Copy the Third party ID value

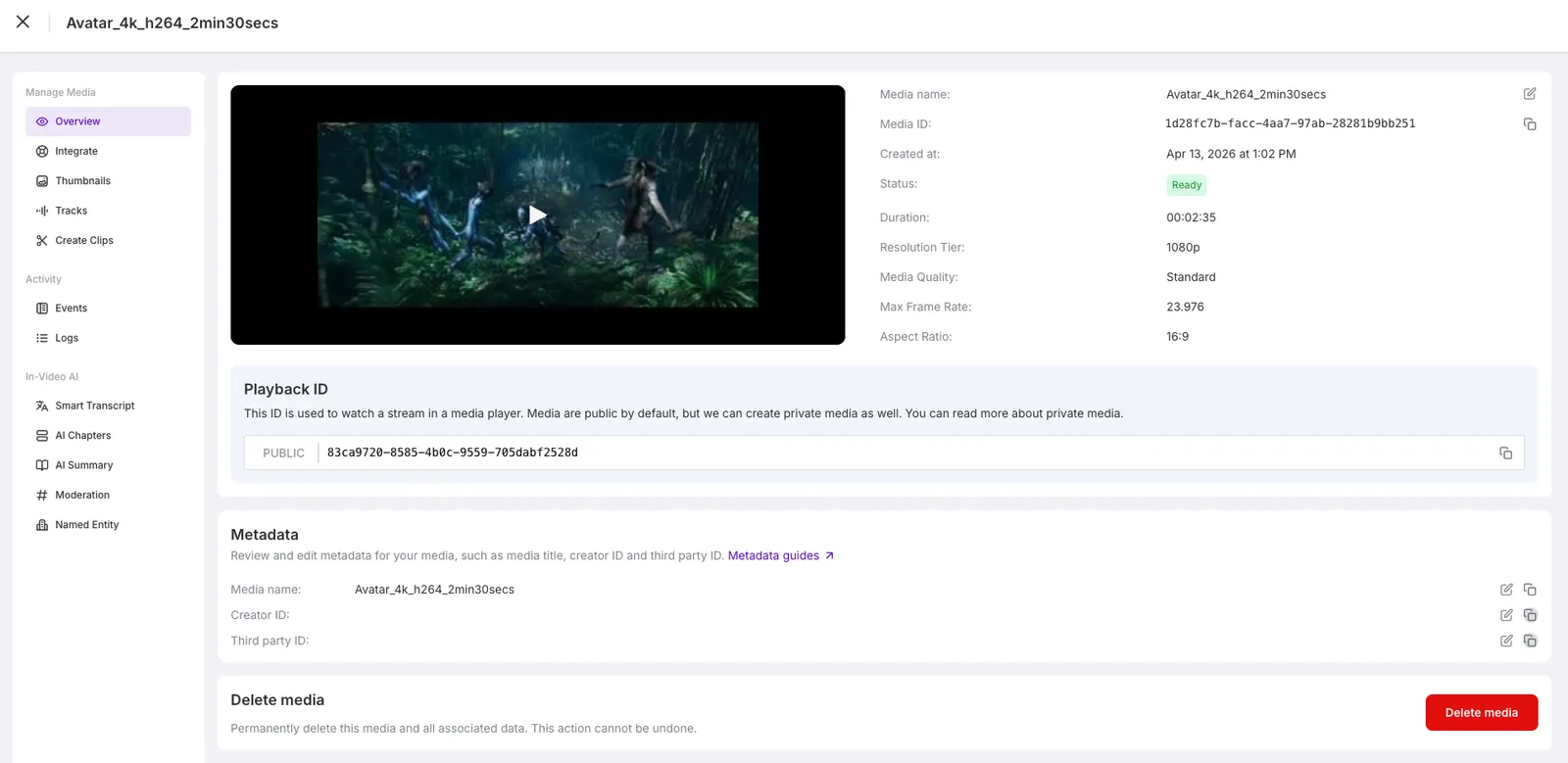coord(1530,641)
